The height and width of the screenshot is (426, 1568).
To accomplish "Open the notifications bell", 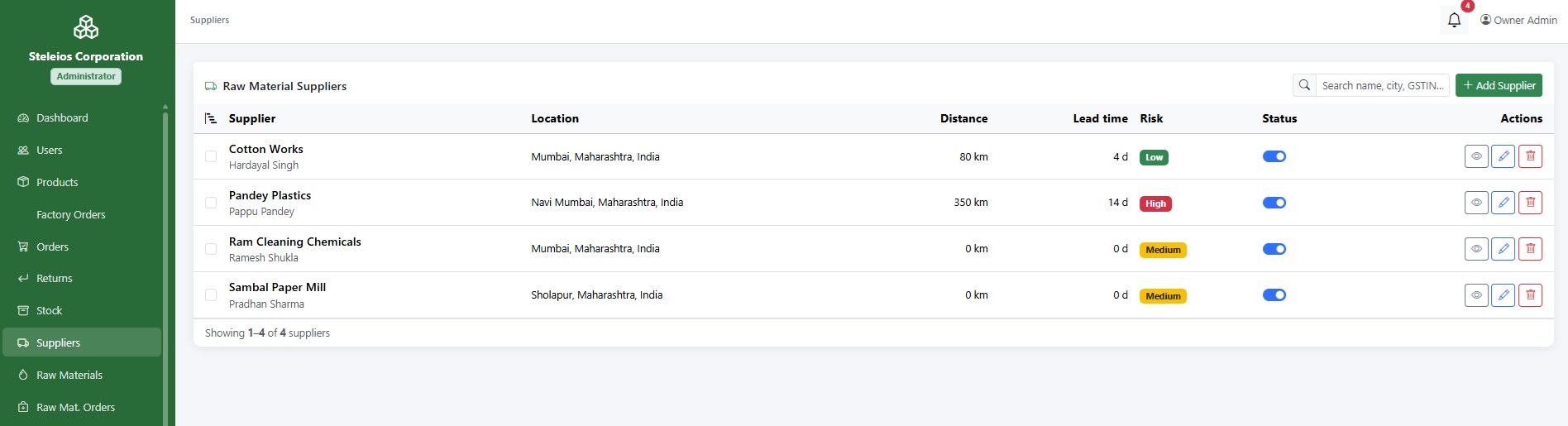I will [x=1454, y=20].
